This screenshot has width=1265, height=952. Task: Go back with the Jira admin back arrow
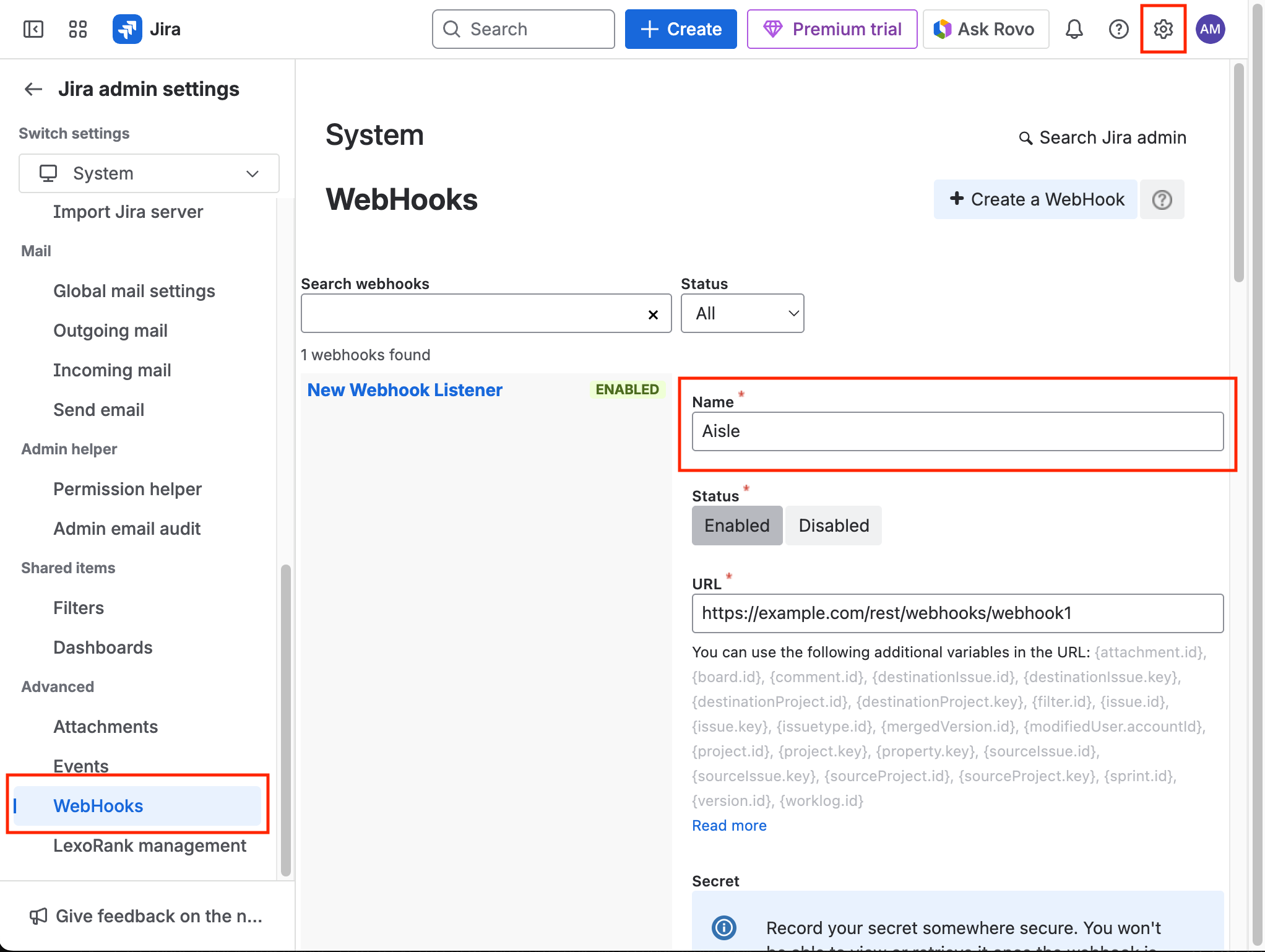33,89
